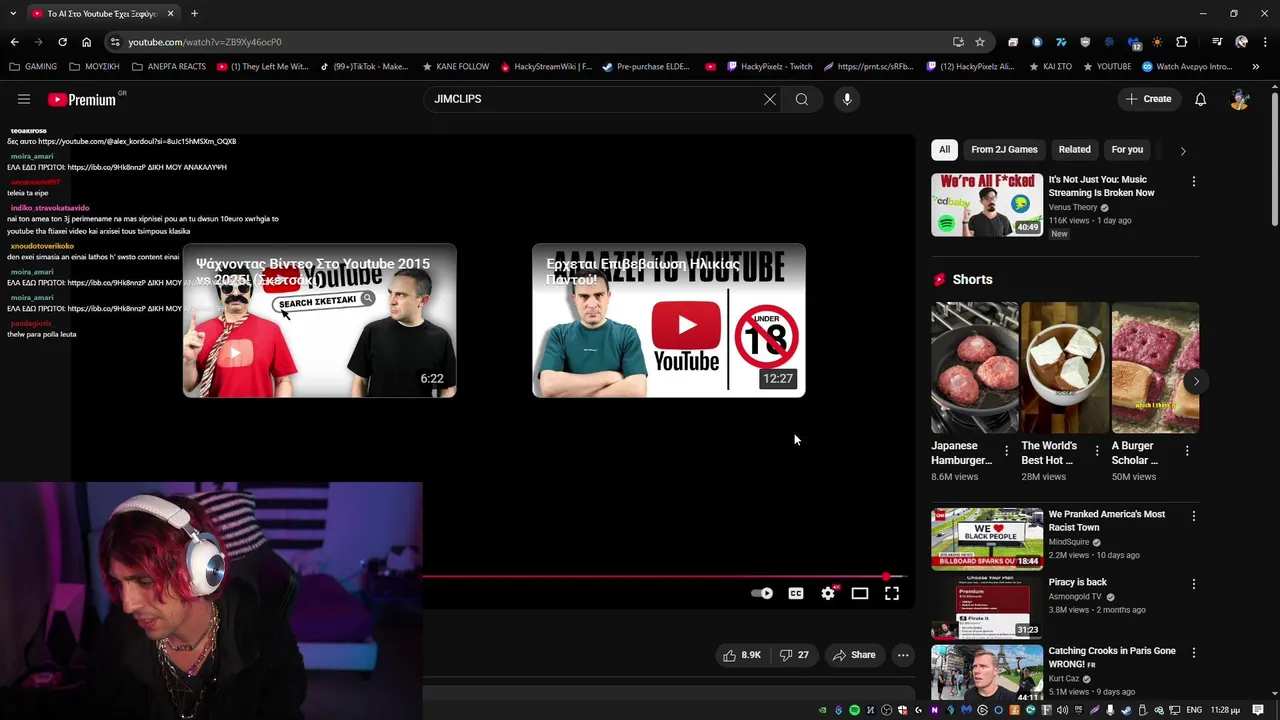Open options for The World's Best Hot short
The width and height of the screenshot is (1280, 720).
[1097, 451]
